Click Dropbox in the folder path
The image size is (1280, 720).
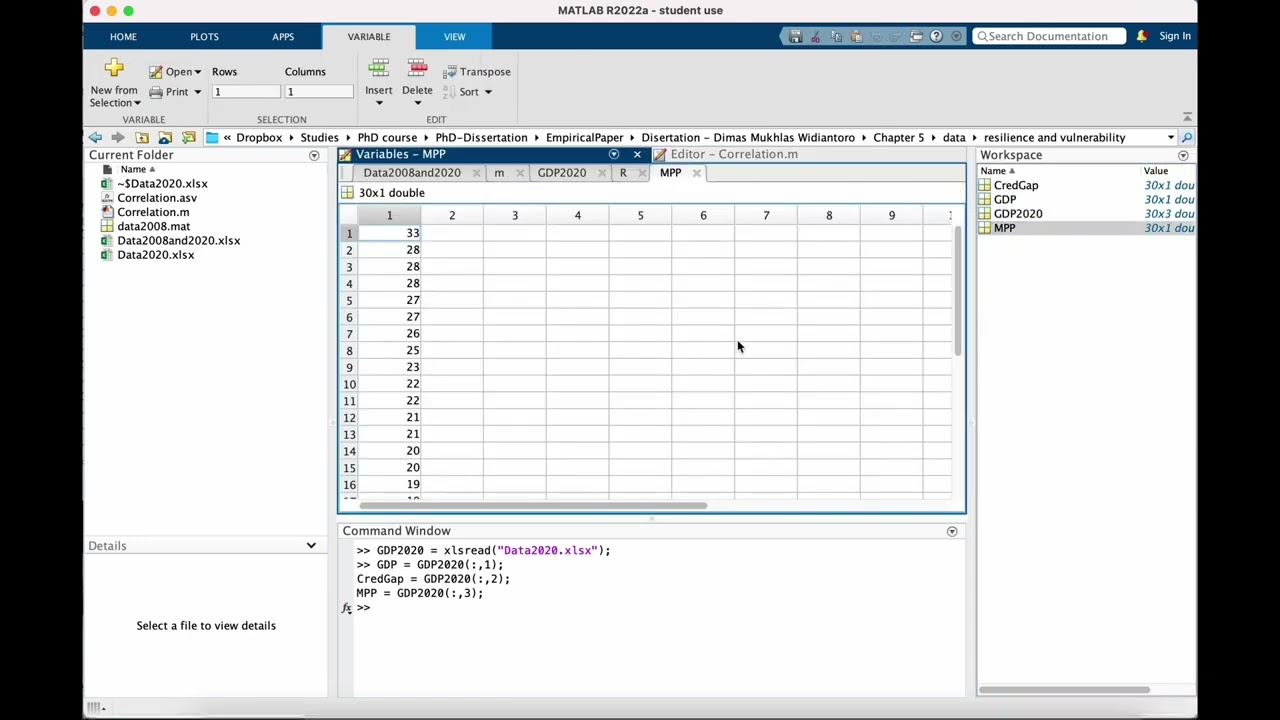coord(259,137)
